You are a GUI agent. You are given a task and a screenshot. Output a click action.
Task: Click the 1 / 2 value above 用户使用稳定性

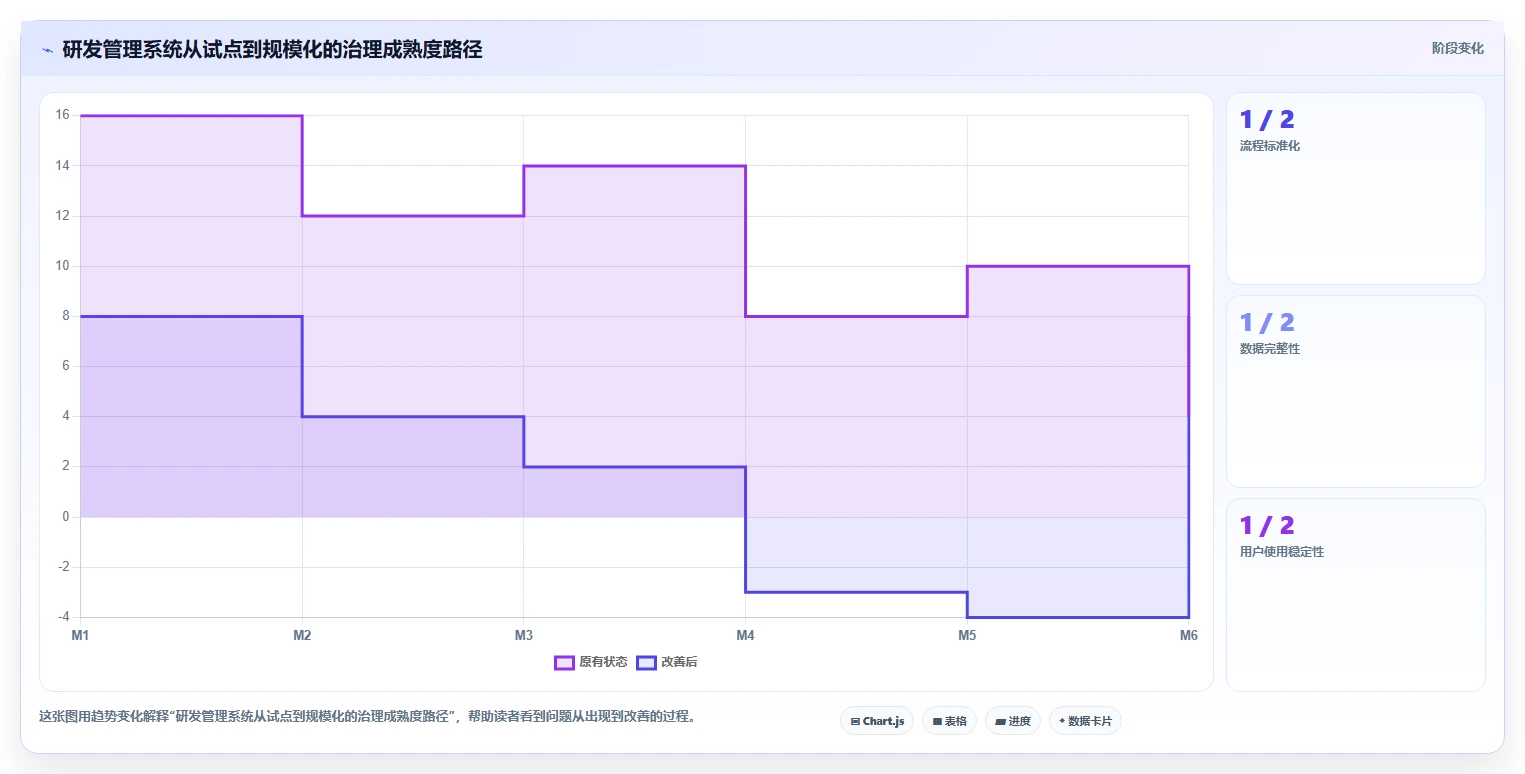(x=1267, y=525)
